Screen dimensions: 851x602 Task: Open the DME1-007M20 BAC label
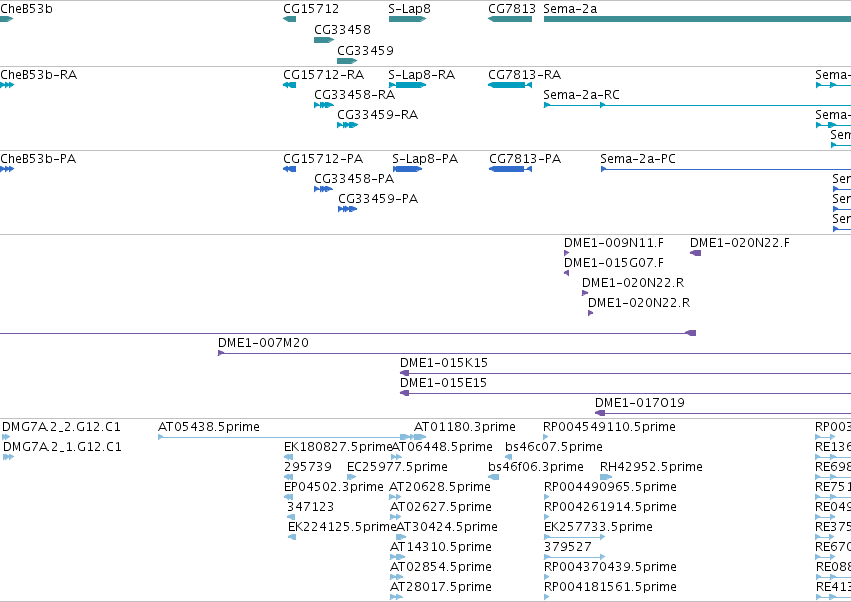(x=263, y=343)
